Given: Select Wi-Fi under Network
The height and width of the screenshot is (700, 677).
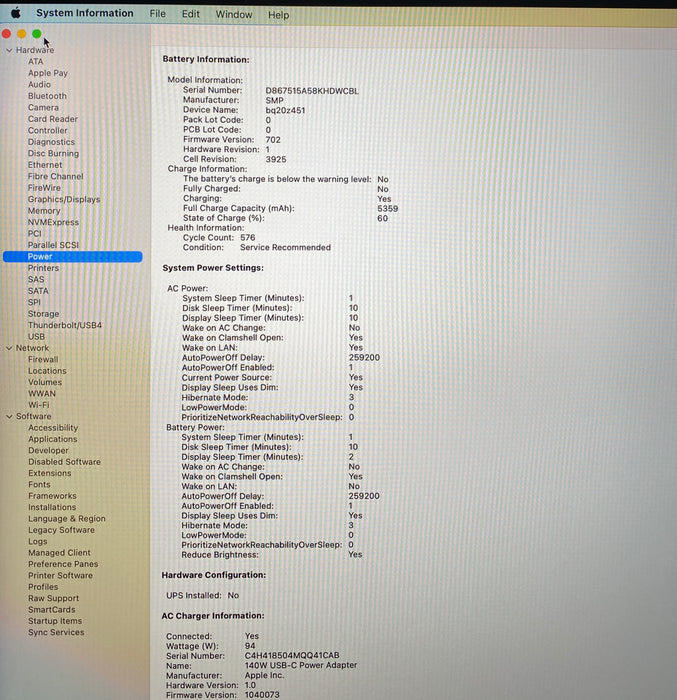Looking at the screenshot, I should [39, 405].
